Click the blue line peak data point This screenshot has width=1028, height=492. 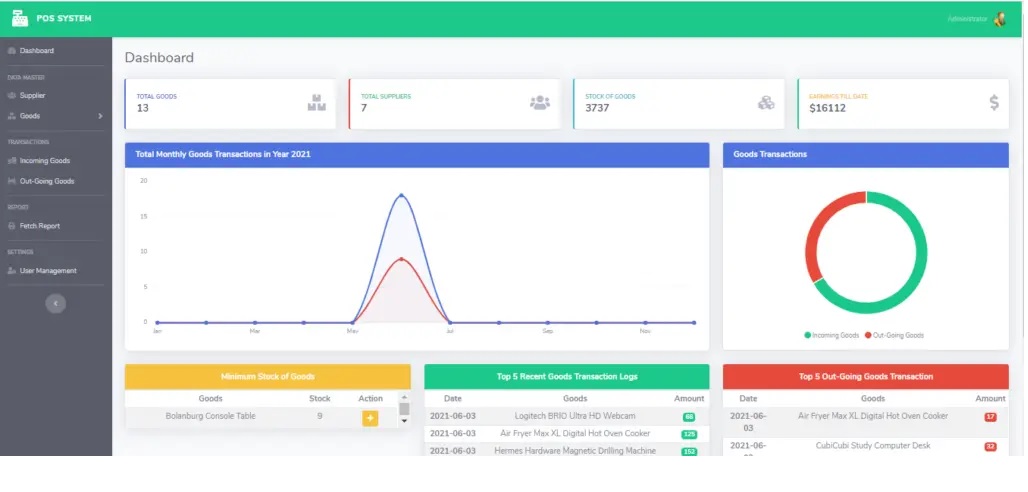402,195
